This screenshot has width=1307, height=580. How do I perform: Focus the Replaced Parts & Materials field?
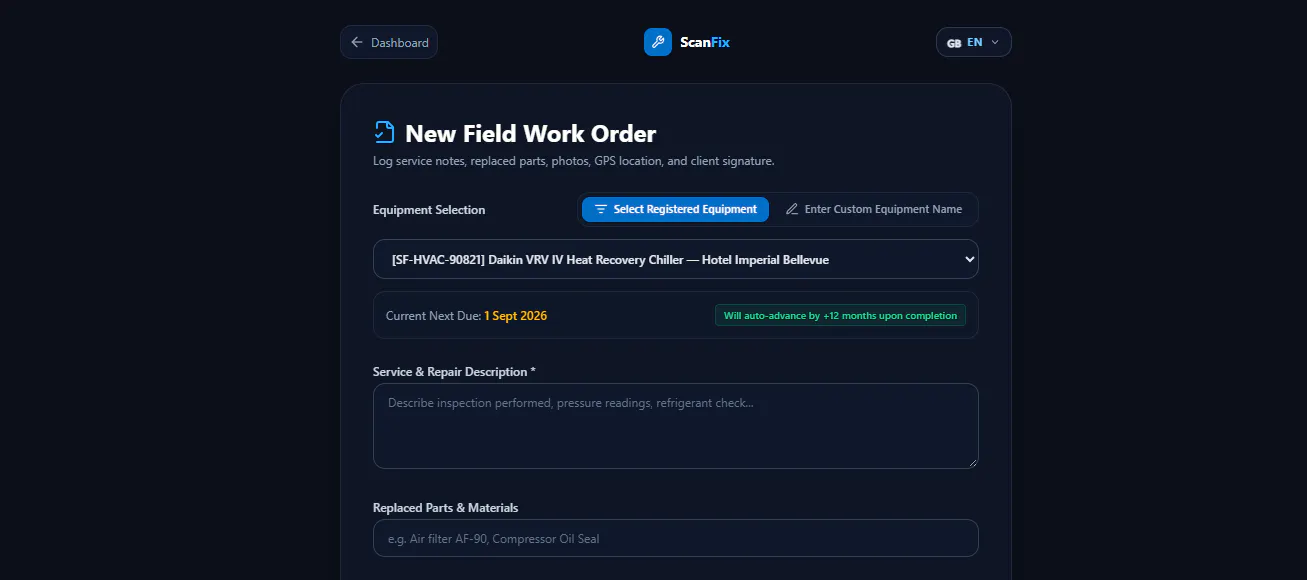(x=676, y=538)
